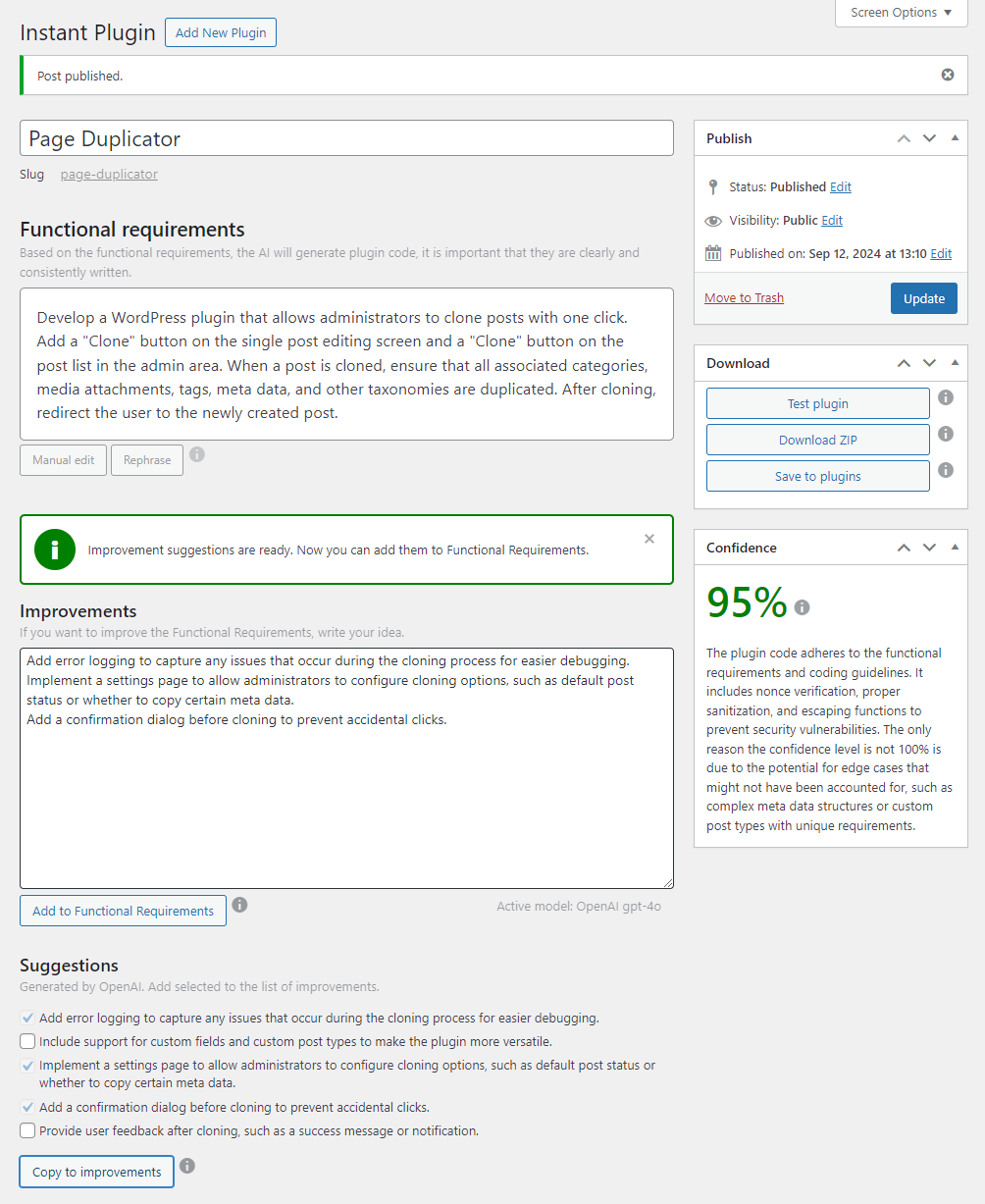Screen dimensions: 985x1204
Task: Open the info tooltip beside the Rephrase button
Action: coord(197,455)
